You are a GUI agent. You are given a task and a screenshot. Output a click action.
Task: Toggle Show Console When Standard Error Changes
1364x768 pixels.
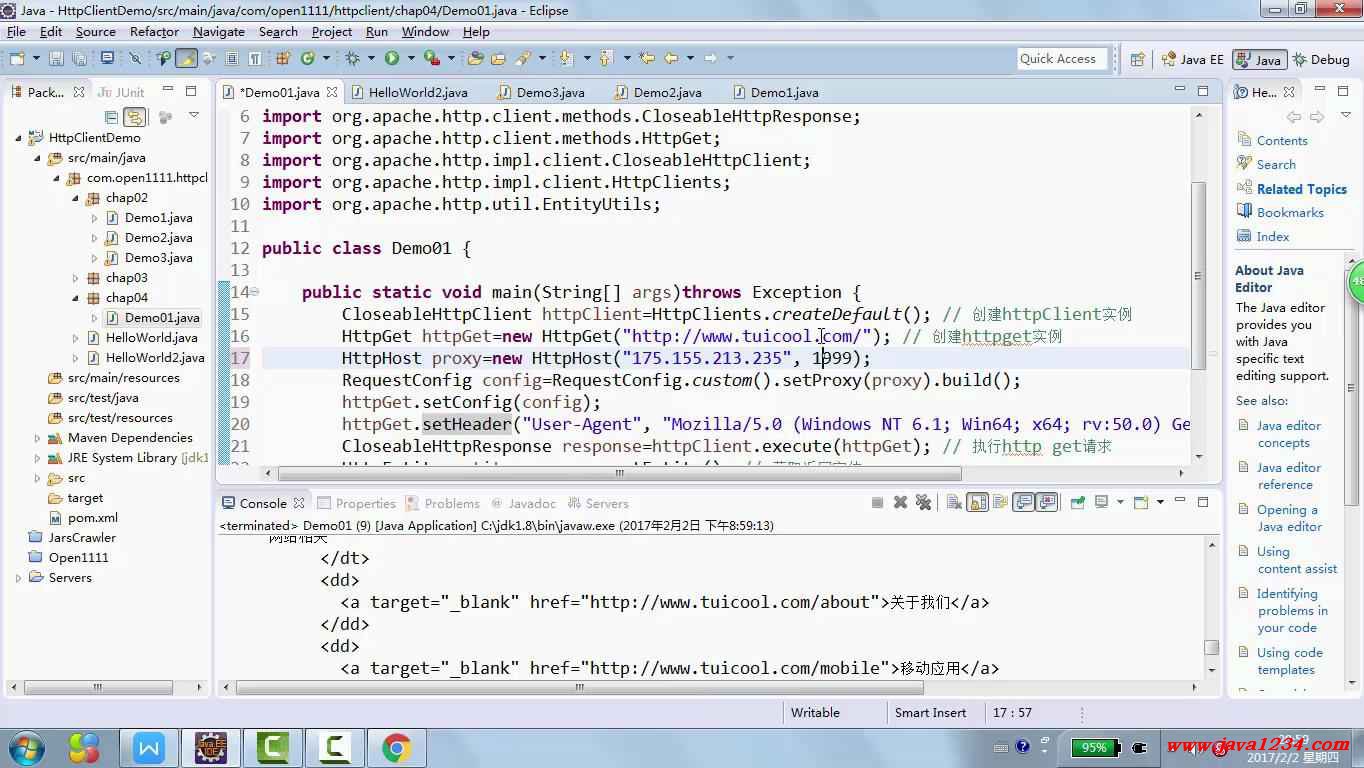click(1047, 502)
